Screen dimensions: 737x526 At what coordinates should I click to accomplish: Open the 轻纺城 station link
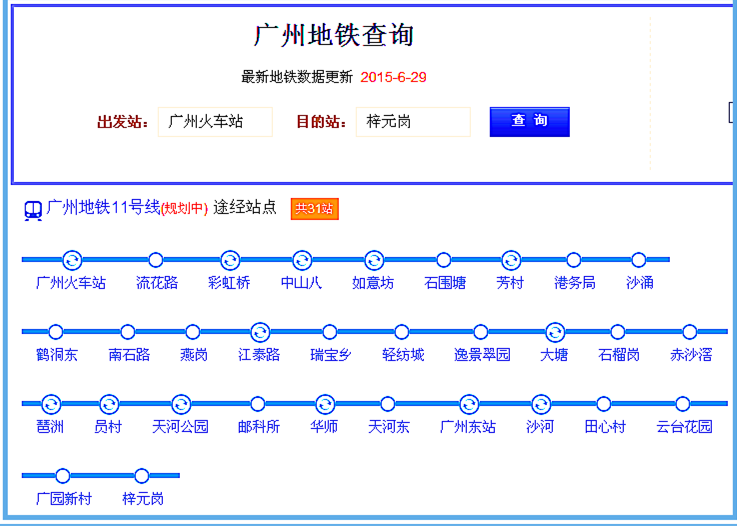tap(403, 355)
